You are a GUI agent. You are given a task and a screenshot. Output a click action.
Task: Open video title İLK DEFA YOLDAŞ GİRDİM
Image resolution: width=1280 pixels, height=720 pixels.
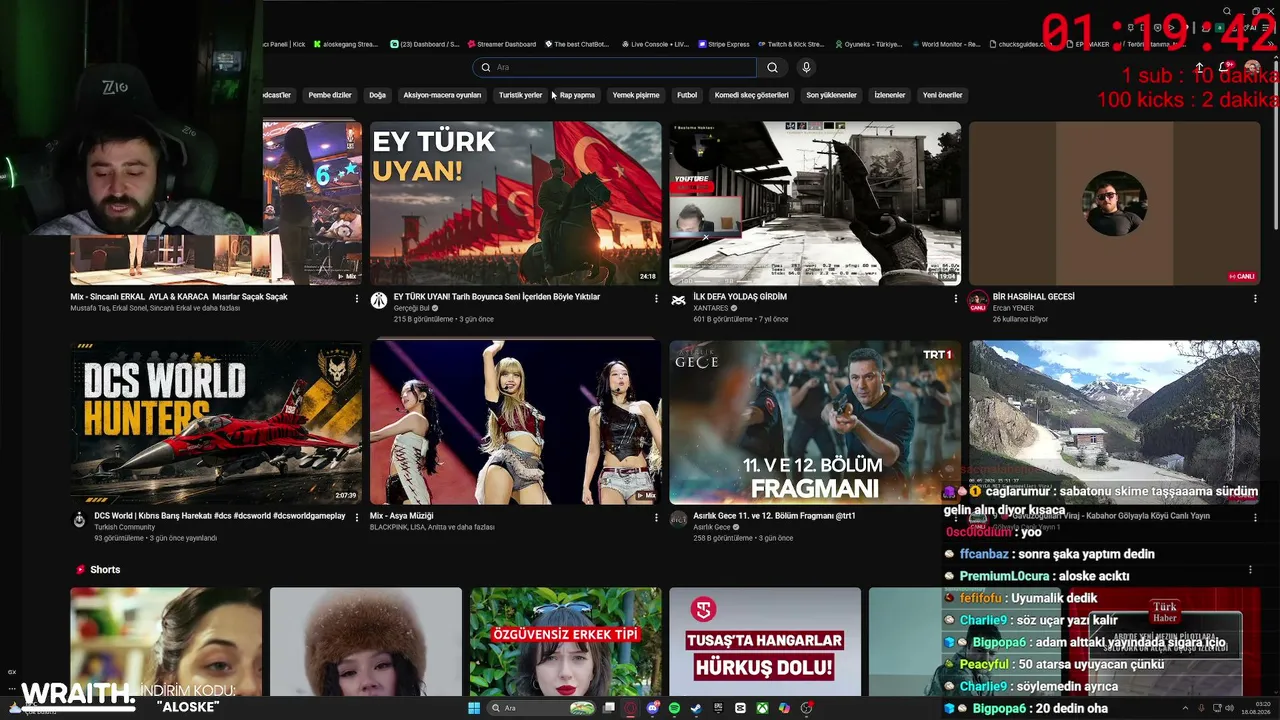pyautogui.click(x=741, y=297)
